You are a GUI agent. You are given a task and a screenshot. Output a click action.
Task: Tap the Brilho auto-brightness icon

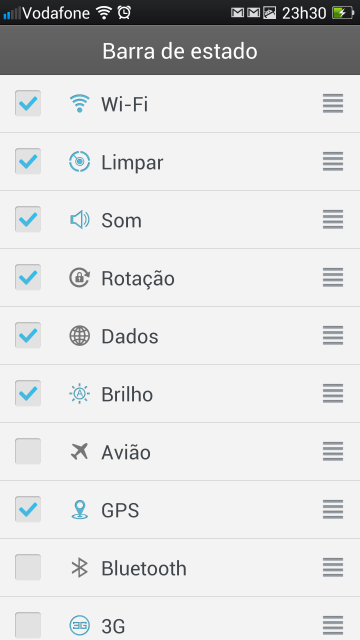[x=79, y=393]
